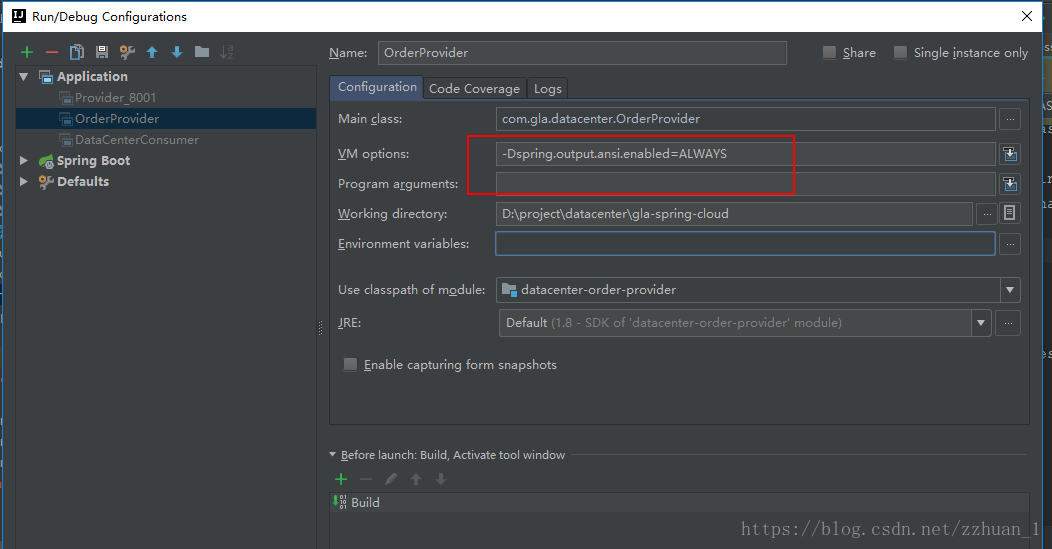Image resolution: width=1052 pixels, height=549 pixels.
Task: Collapse the Before launch section
Action: click(333, 454)
